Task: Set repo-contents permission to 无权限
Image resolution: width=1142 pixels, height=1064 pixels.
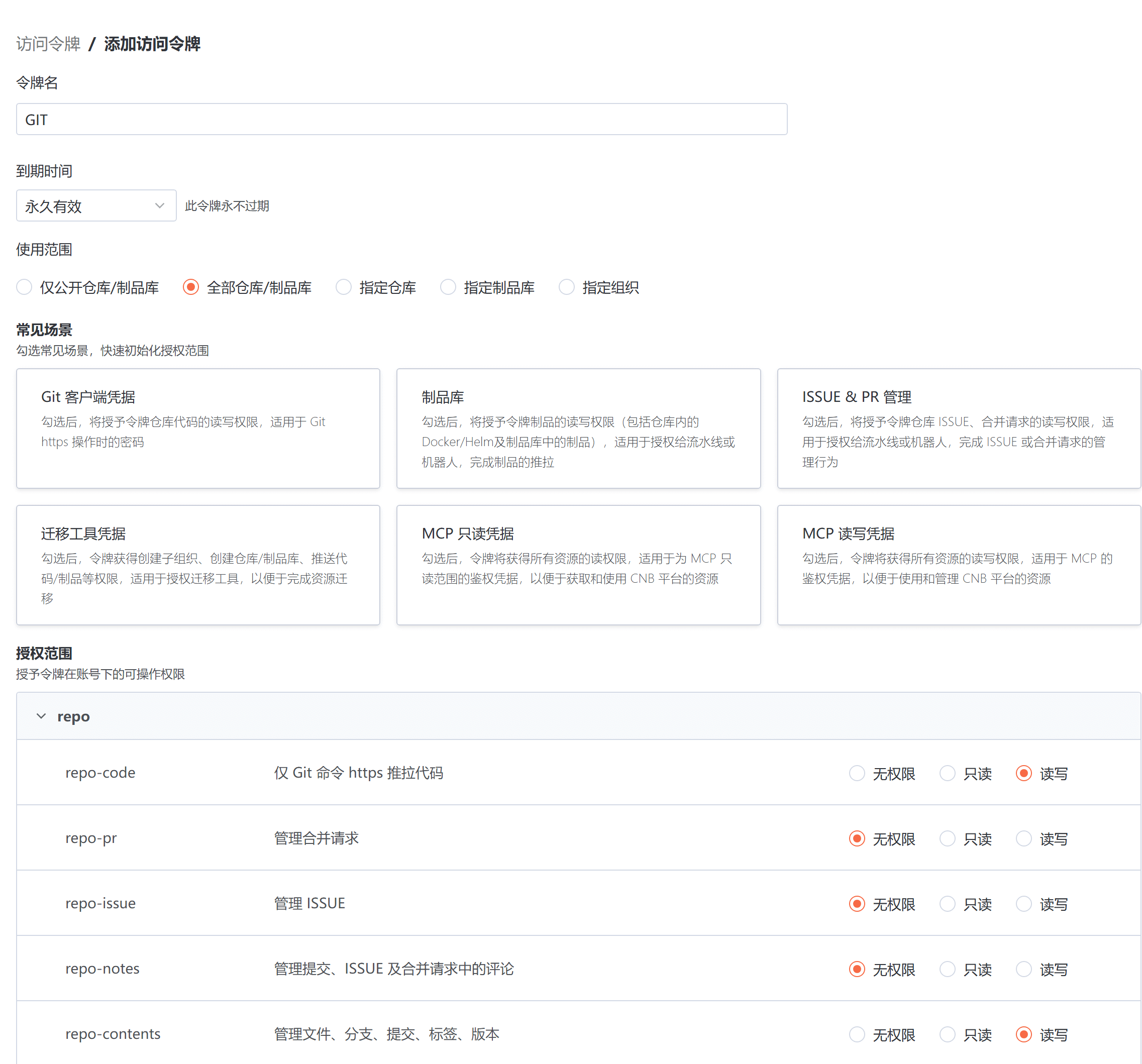Action: [x=857, y=1034]
